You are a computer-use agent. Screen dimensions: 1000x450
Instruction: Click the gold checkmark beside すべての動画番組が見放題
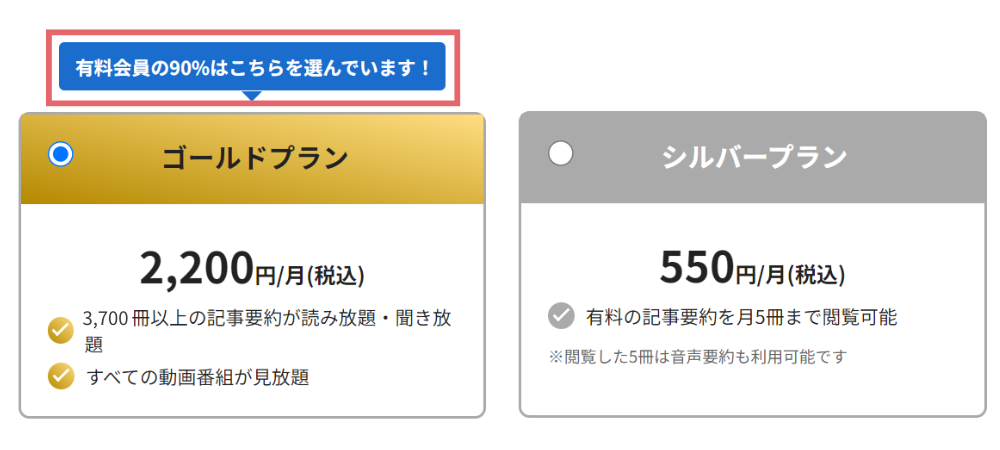tap(61, 376)
